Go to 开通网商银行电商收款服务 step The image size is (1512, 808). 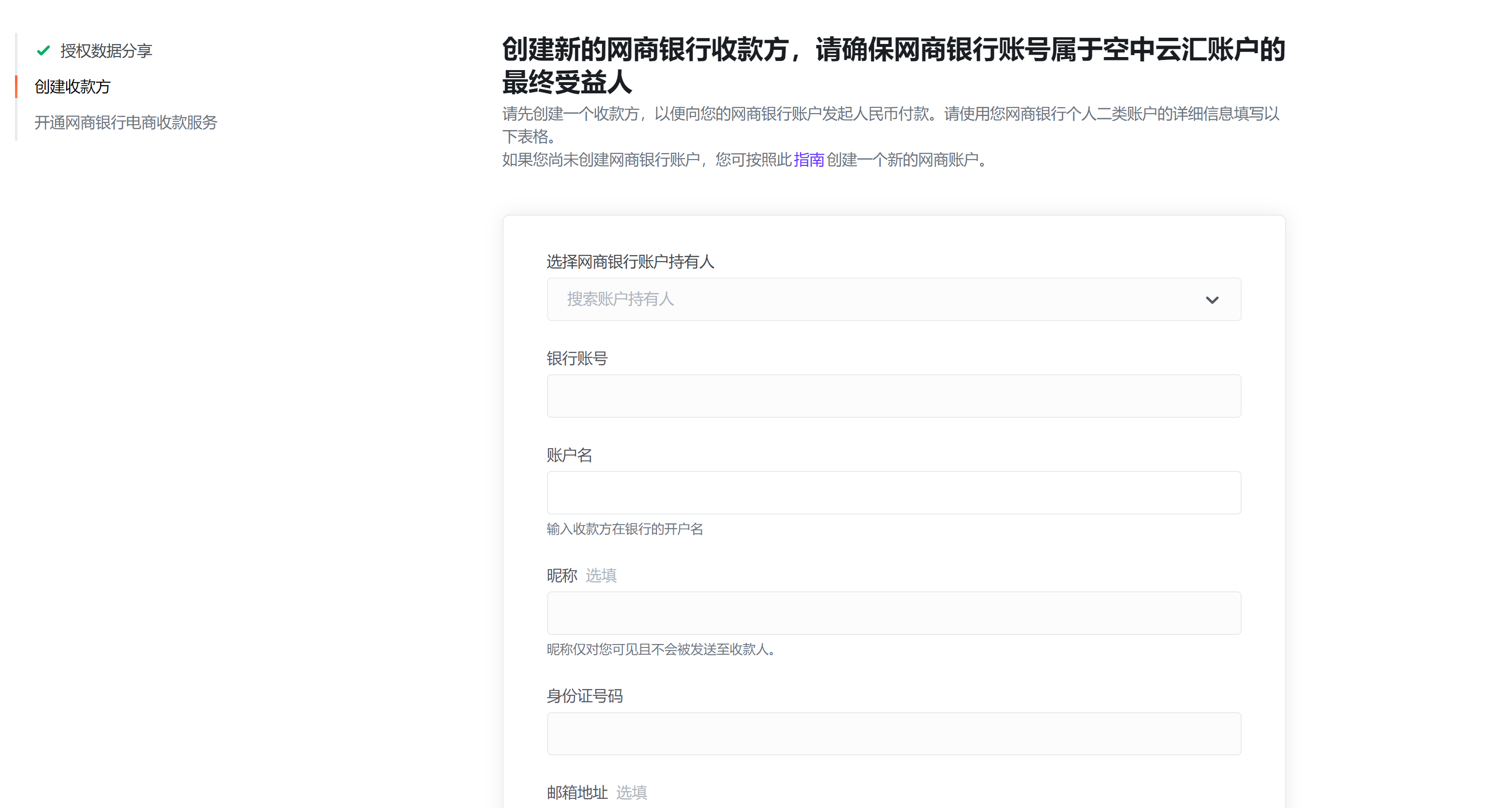coord(126,123)
